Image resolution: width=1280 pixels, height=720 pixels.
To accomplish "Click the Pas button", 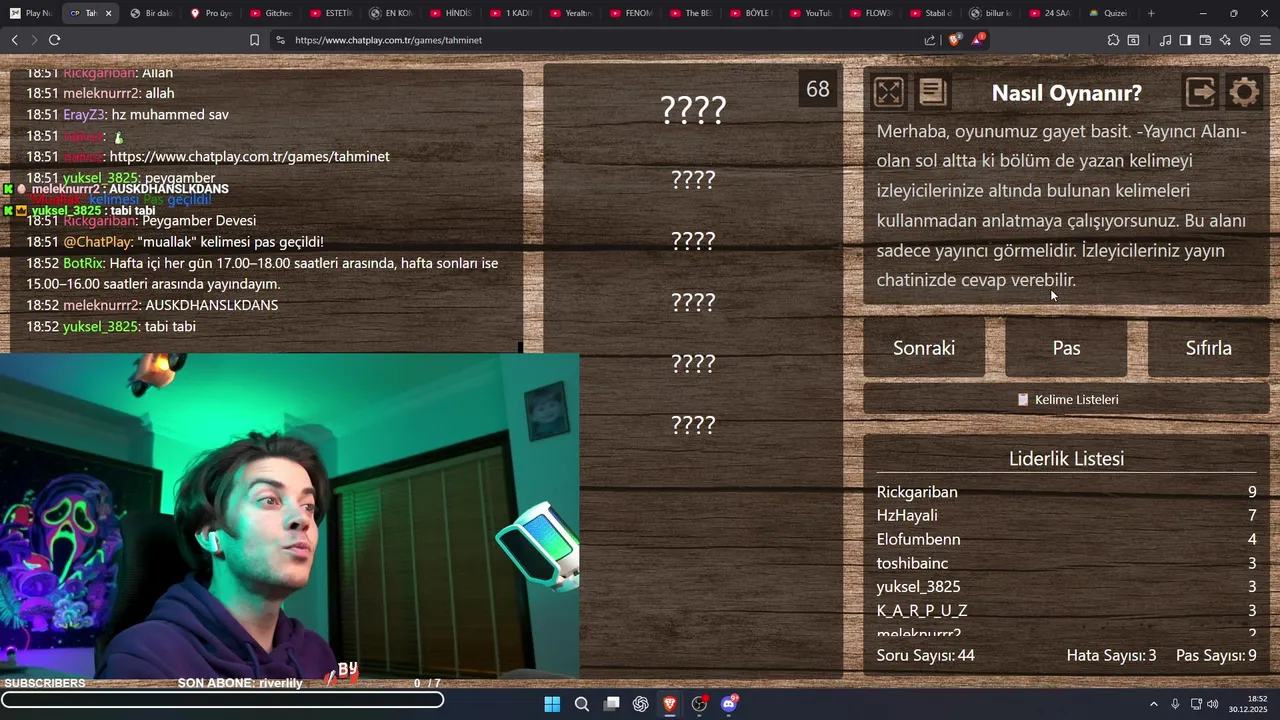I will (1066, 348).
